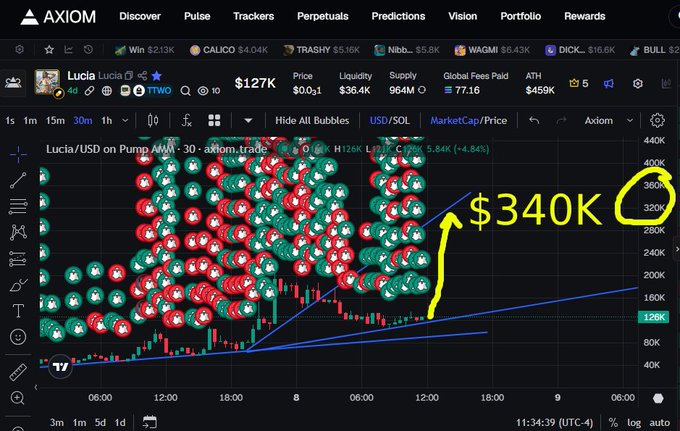Open the fx indicators menu
The height and width of the screenshot is (431, 680).
pyautogui.click(x=186, y=121)
